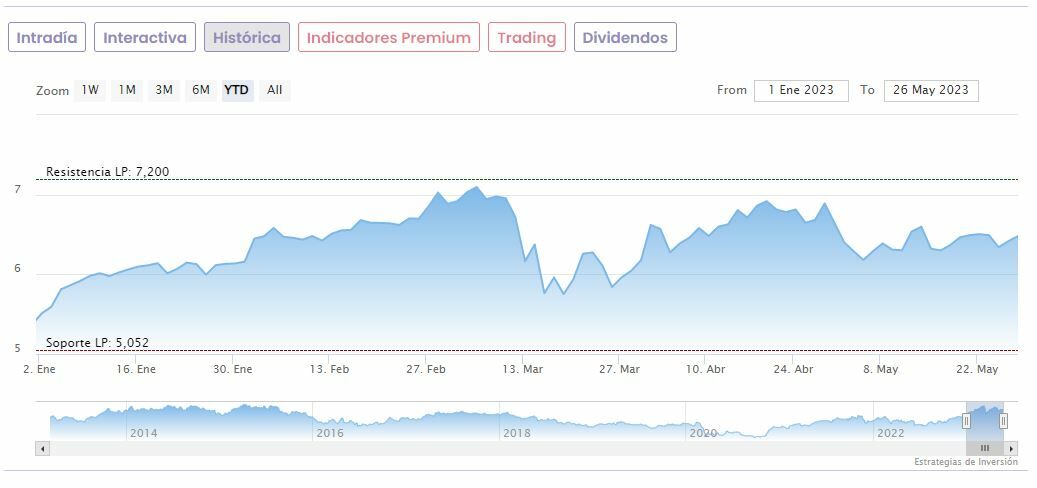The image size is (1037, 488).
Task: Choose the 3M zoom range
Action: 164,90
